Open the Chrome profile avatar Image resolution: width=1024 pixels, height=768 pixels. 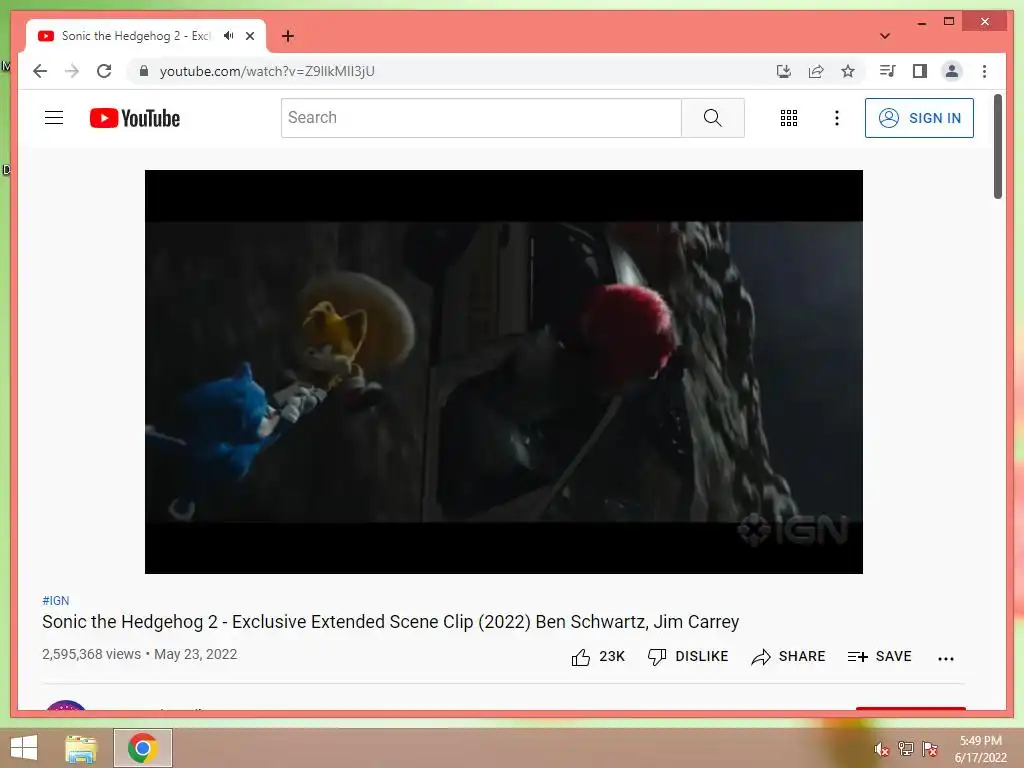(x=952, y=71)
